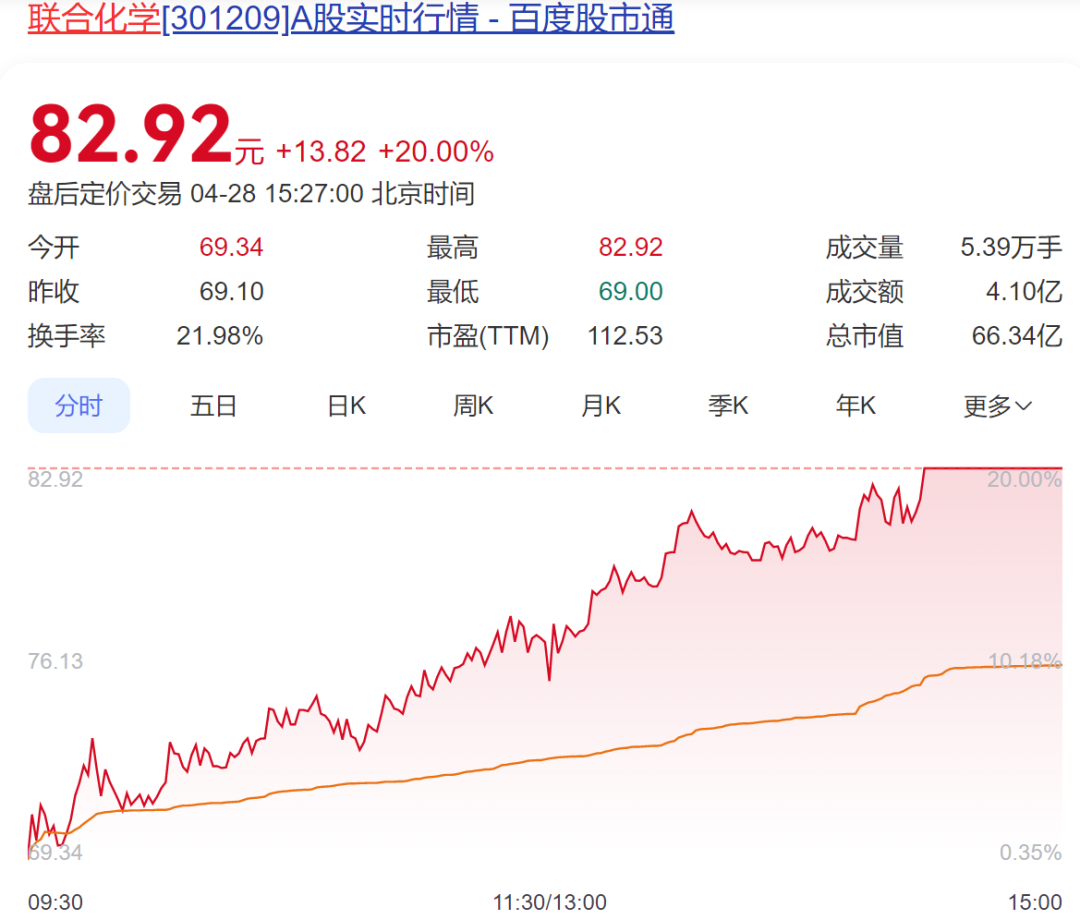Click the 换手率 turnover rate 21.98%

(x=220, y=336)
